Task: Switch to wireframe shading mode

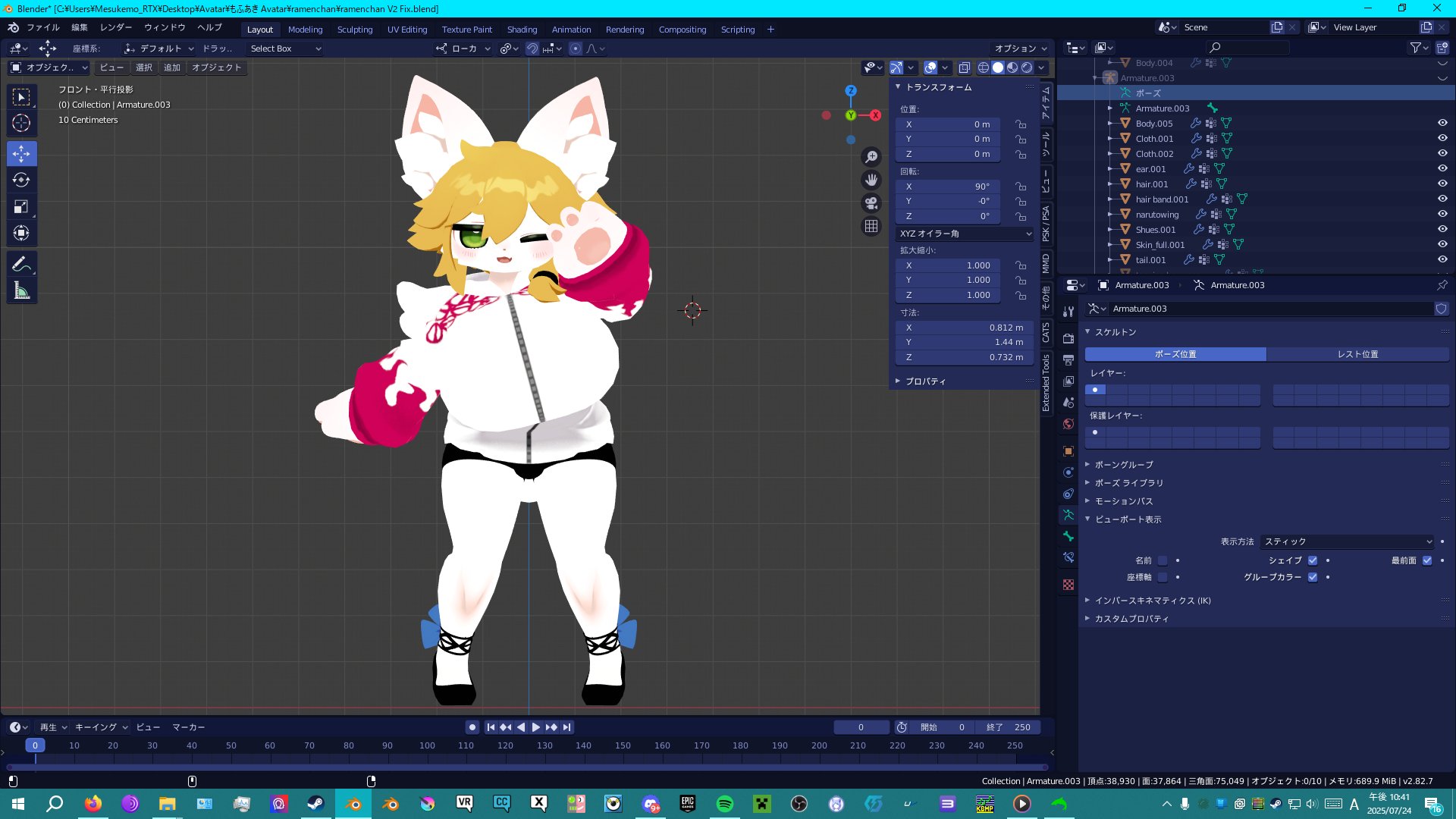Action: coord(984,67)
